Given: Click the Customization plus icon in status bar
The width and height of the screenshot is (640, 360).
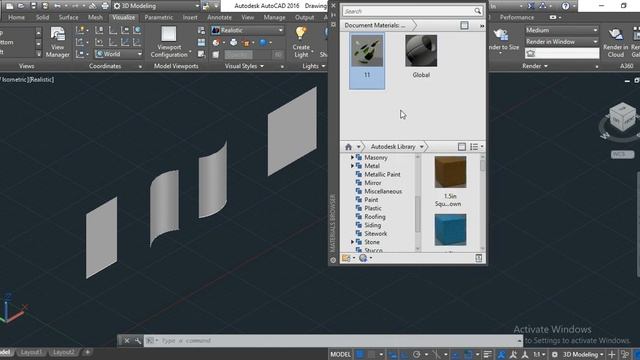Looking at the screenshot, I should [611, 354].
